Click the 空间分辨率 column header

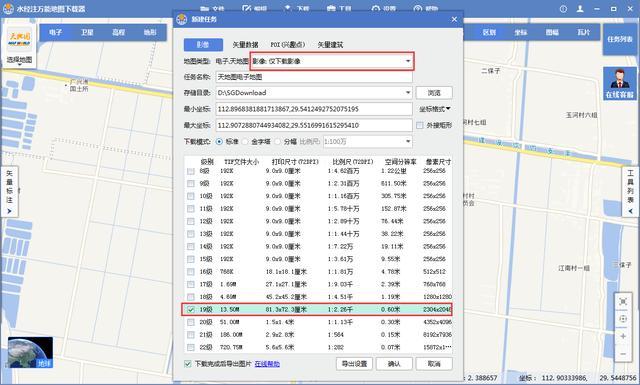(x=400, y=162)
